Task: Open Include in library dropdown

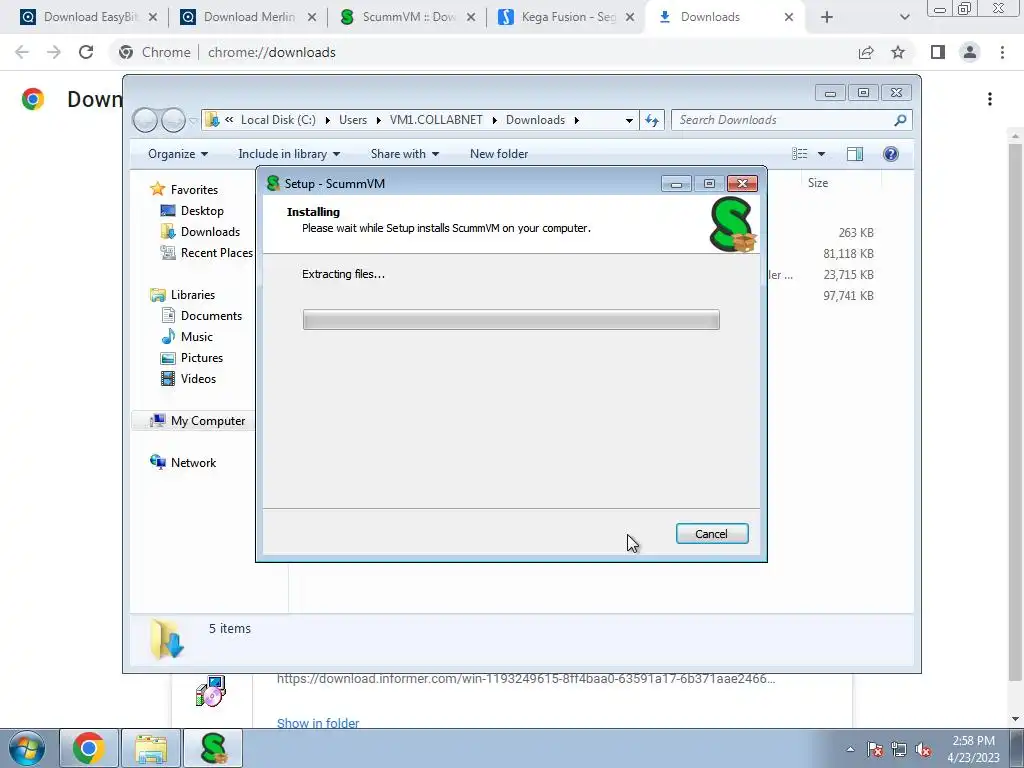Action: point(289,153)
